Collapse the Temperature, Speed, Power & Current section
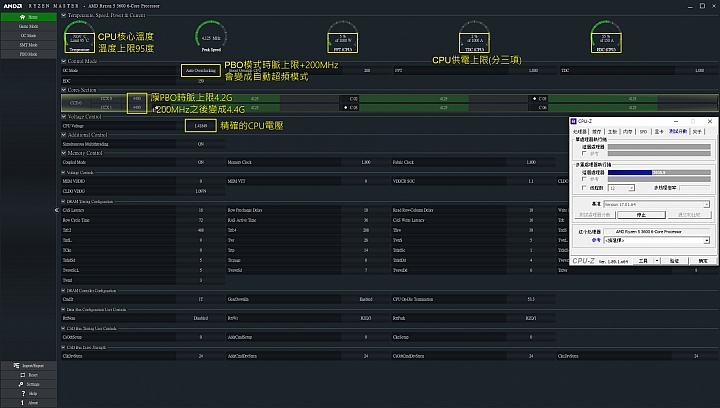Viewport: 720px width, 408px height. point(64,15)
